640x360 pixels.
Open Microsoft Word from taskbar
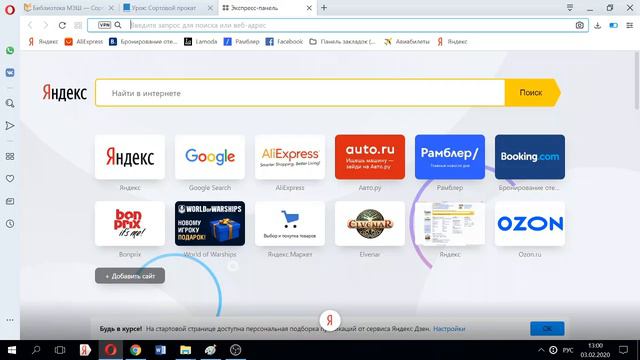point(160,350)
